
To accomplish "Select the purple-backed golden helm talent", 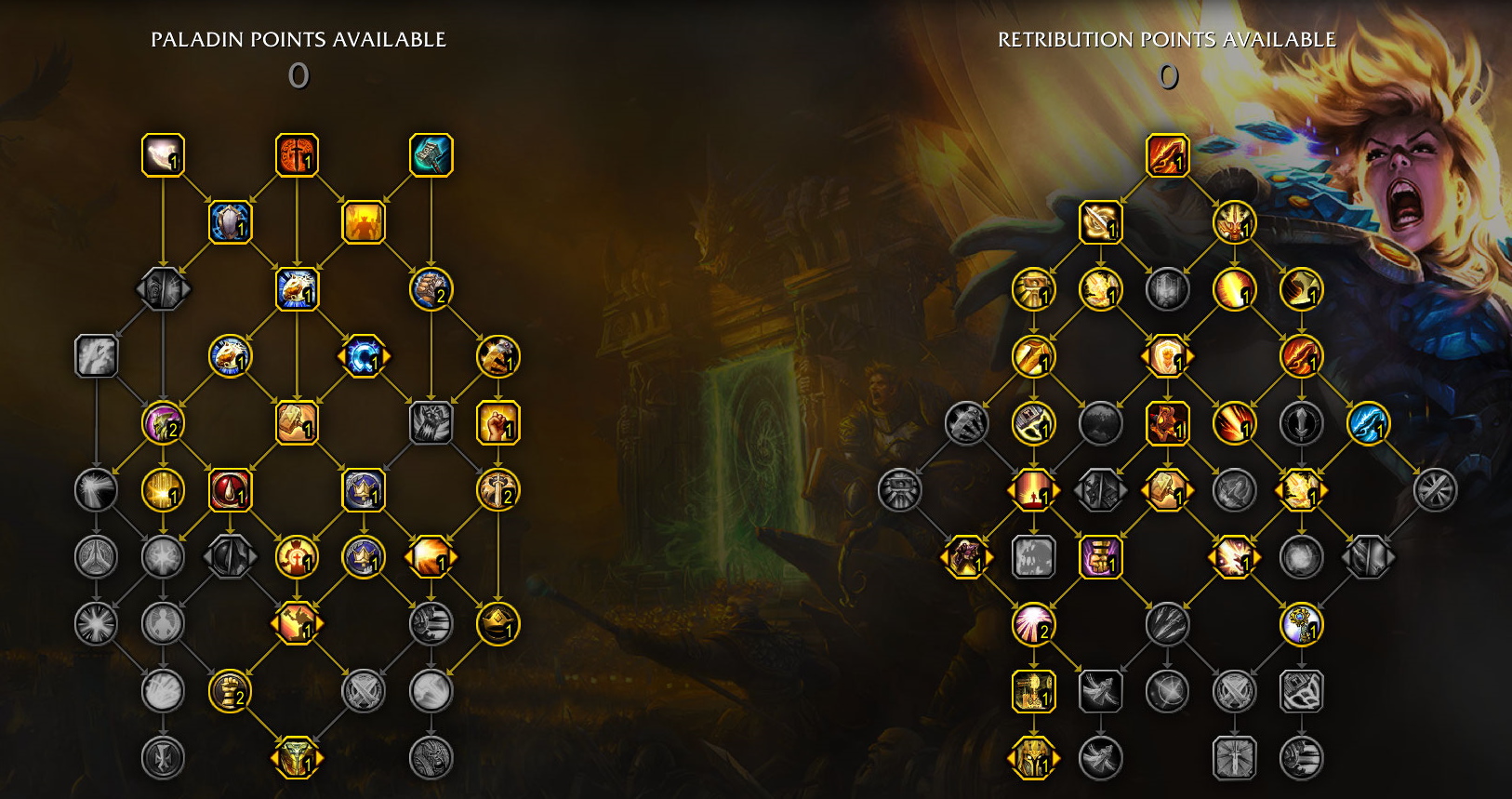I will pyautogui.click(x=163, y=423).
